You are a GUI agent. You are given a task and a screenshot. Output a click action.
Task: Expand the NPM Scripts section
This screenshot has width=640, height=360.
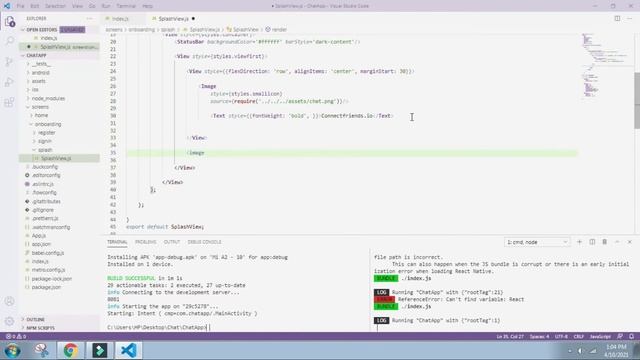point(40,328)
